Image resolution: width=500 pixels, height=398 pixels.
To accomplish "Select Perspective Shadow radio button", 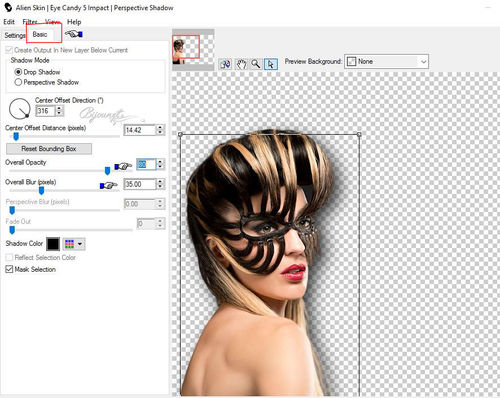I will [18, 82].
